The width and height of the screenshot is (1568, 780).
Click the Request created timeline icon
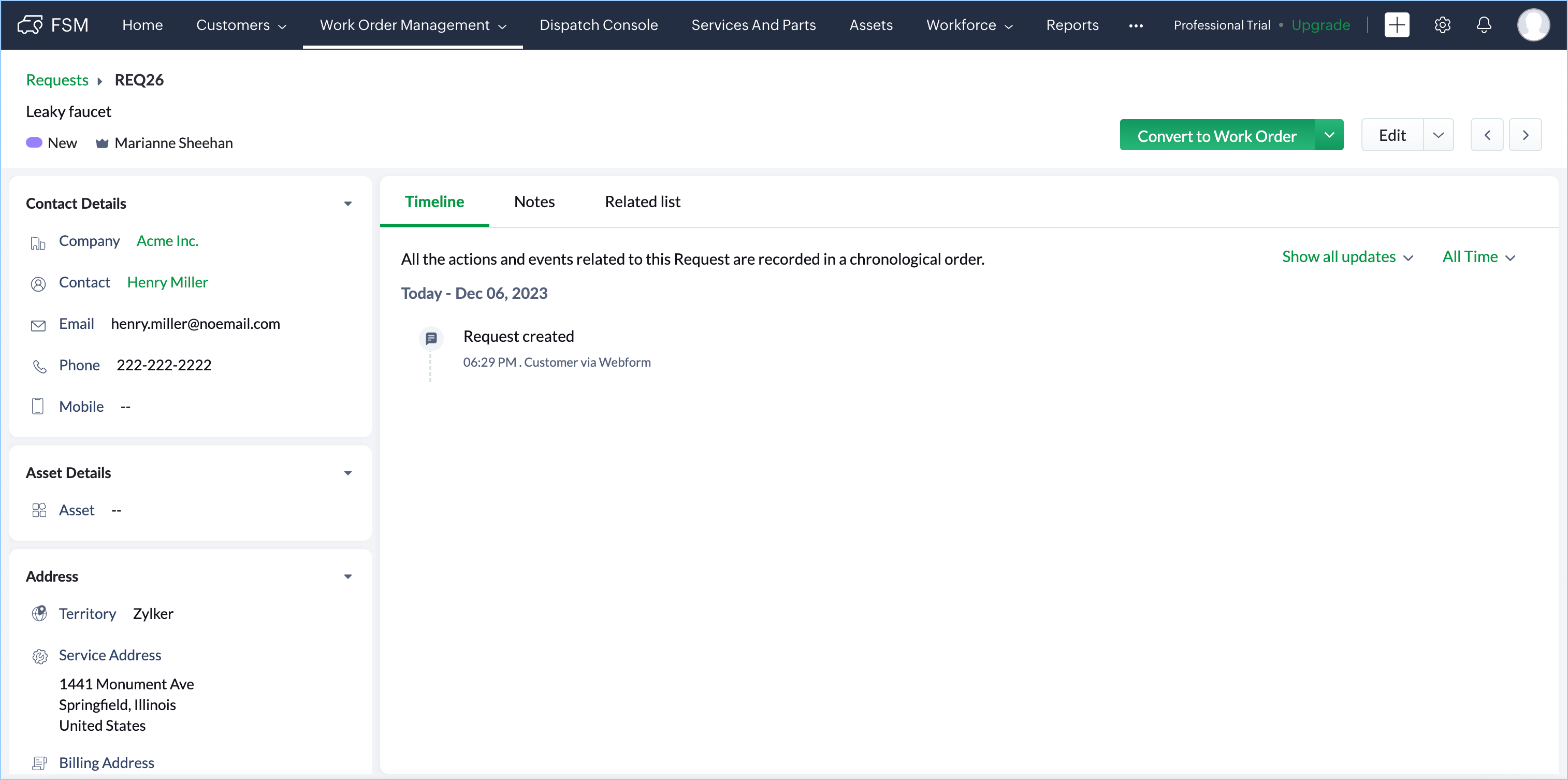coord(431,338)
